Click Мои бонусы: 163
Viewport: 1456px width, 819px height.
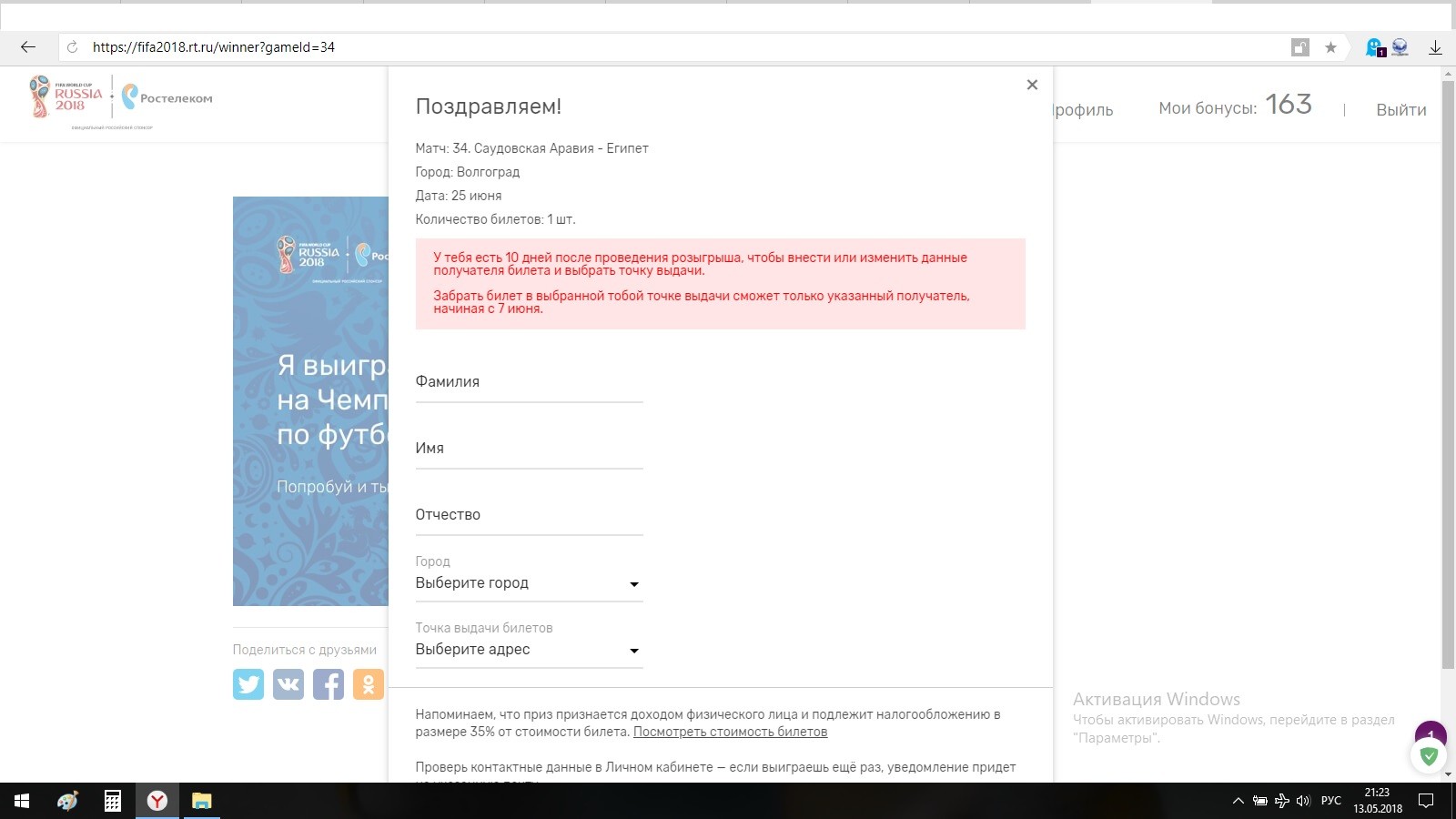click(x=1235, y=106)
